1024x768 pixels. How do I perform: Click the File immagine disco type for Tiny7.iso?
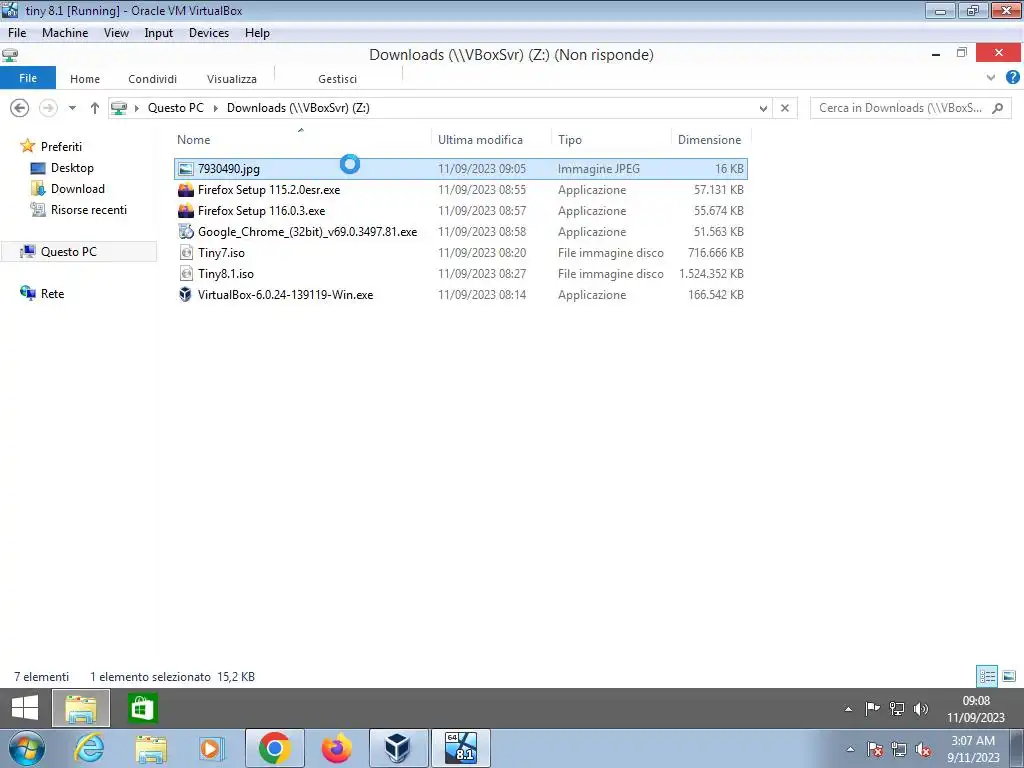pos(611,253)
